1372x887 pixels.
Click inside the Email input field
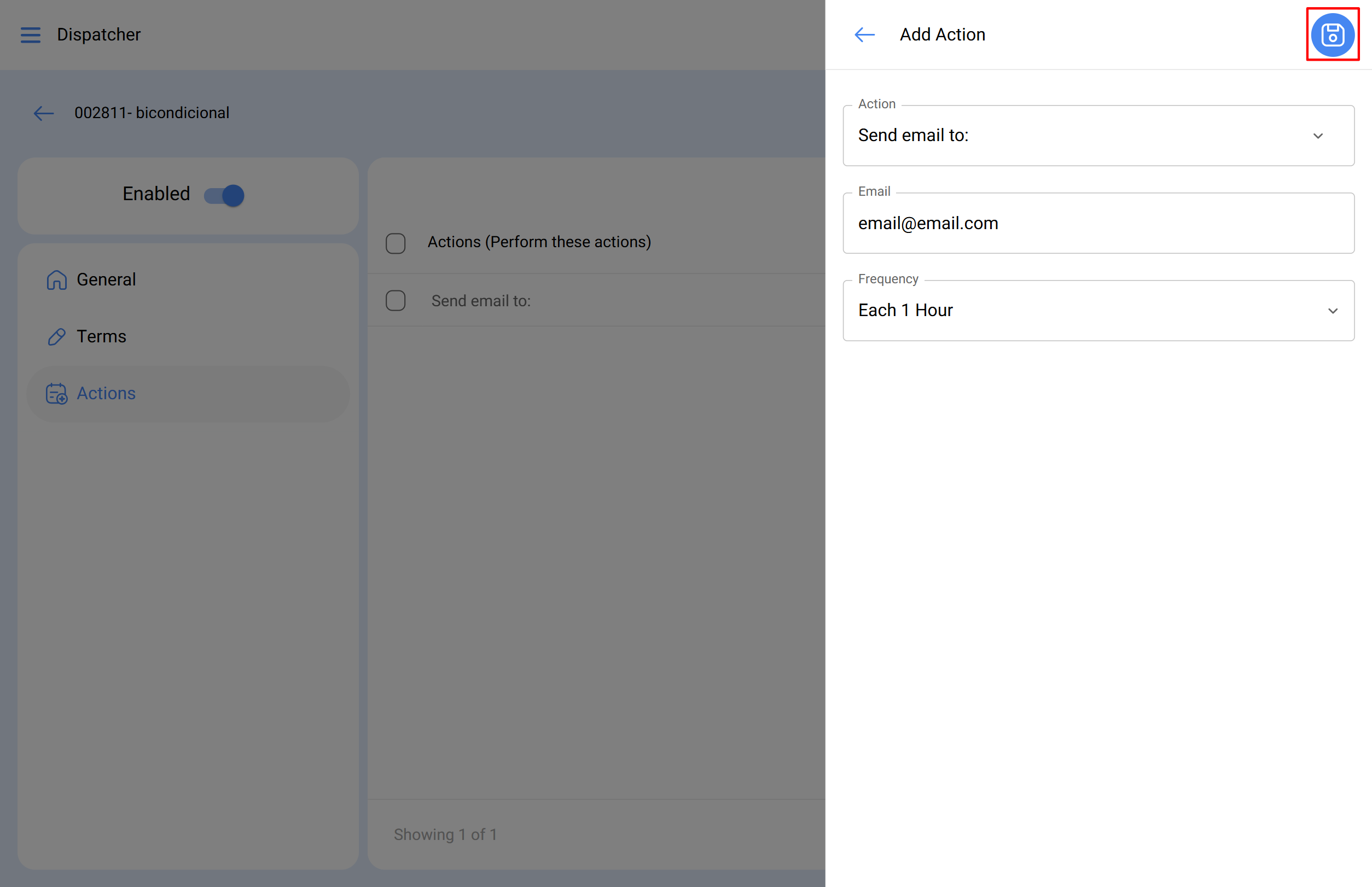point(1098,224)
